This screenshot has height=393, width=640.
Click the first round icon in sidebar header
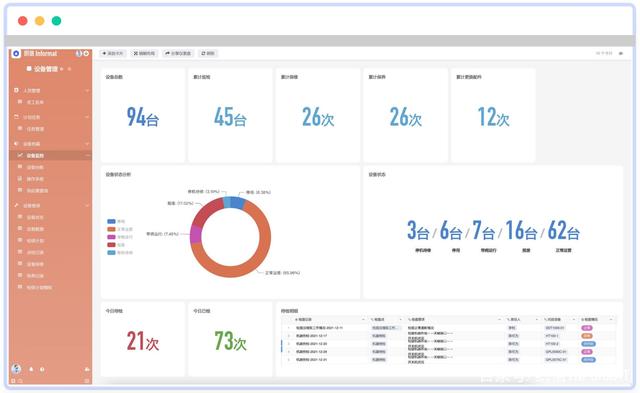78,53
